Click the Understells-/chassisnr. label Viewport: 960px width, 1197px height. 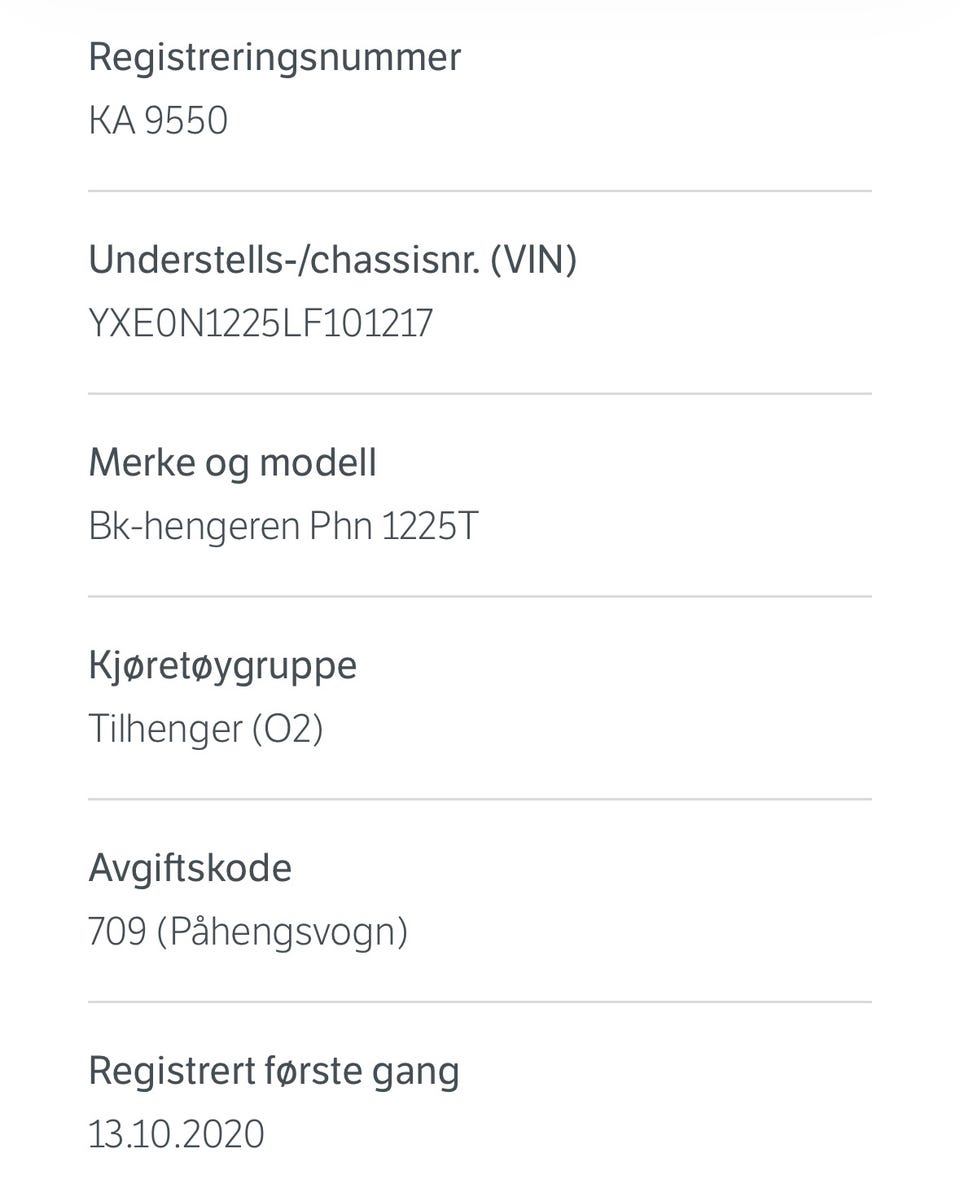[285, 260]
